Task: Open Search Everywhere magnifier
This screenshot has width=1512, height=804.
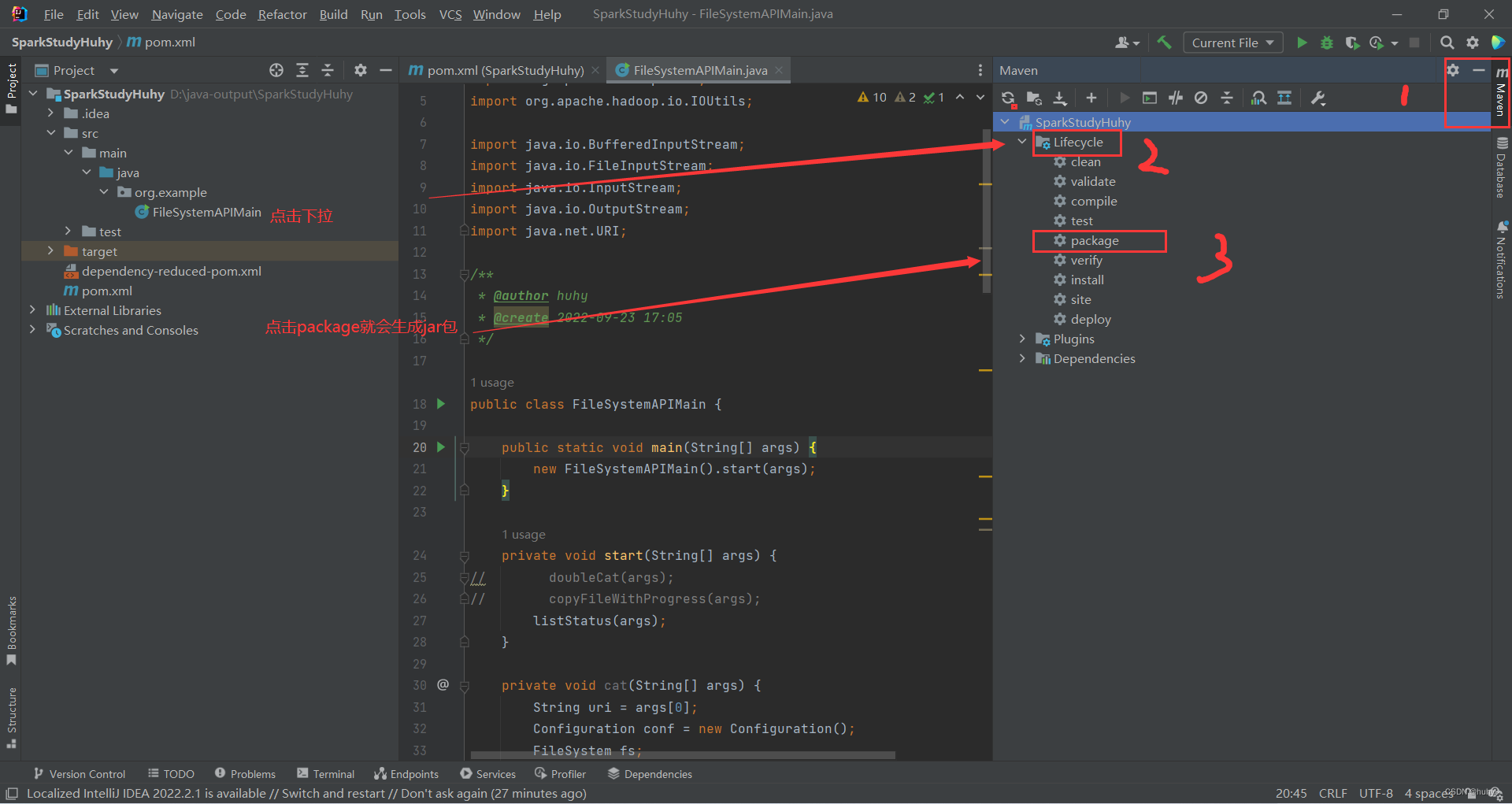Action: point(1447,43)
